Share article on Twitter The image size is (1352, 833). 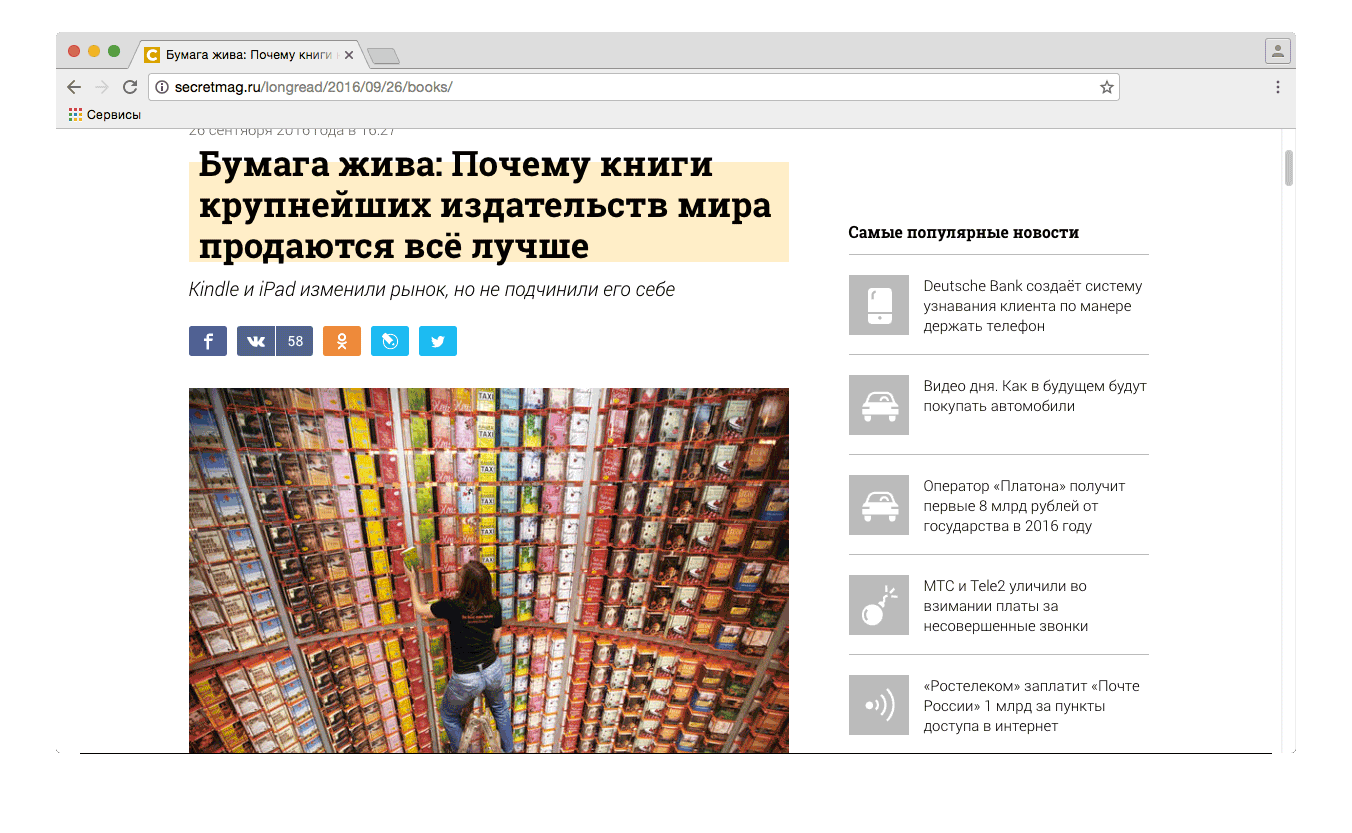pos(438,341)
